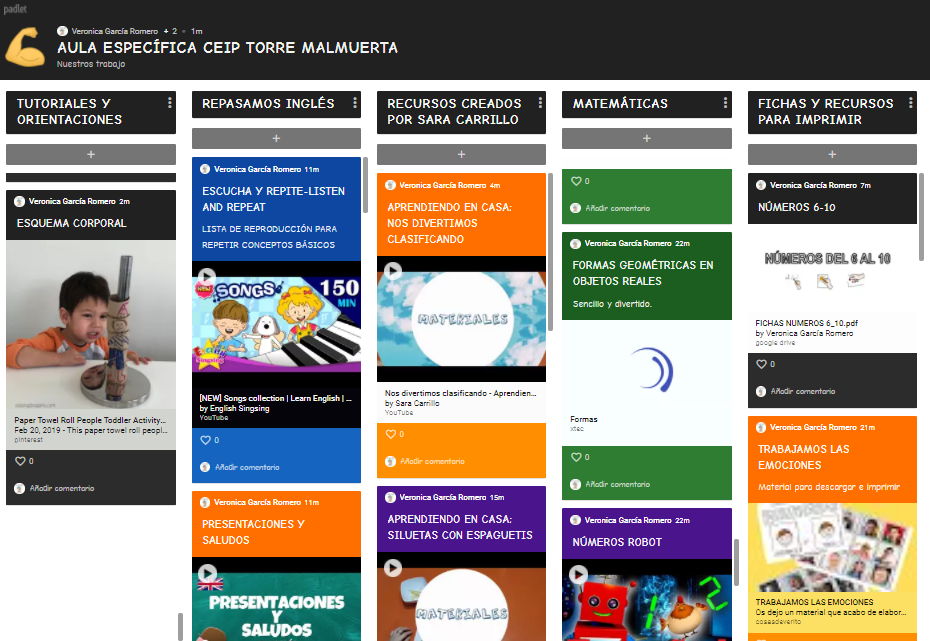Open the Paper Towel Roll People thumbnail
Screen dimensions: 930x641
91,324
